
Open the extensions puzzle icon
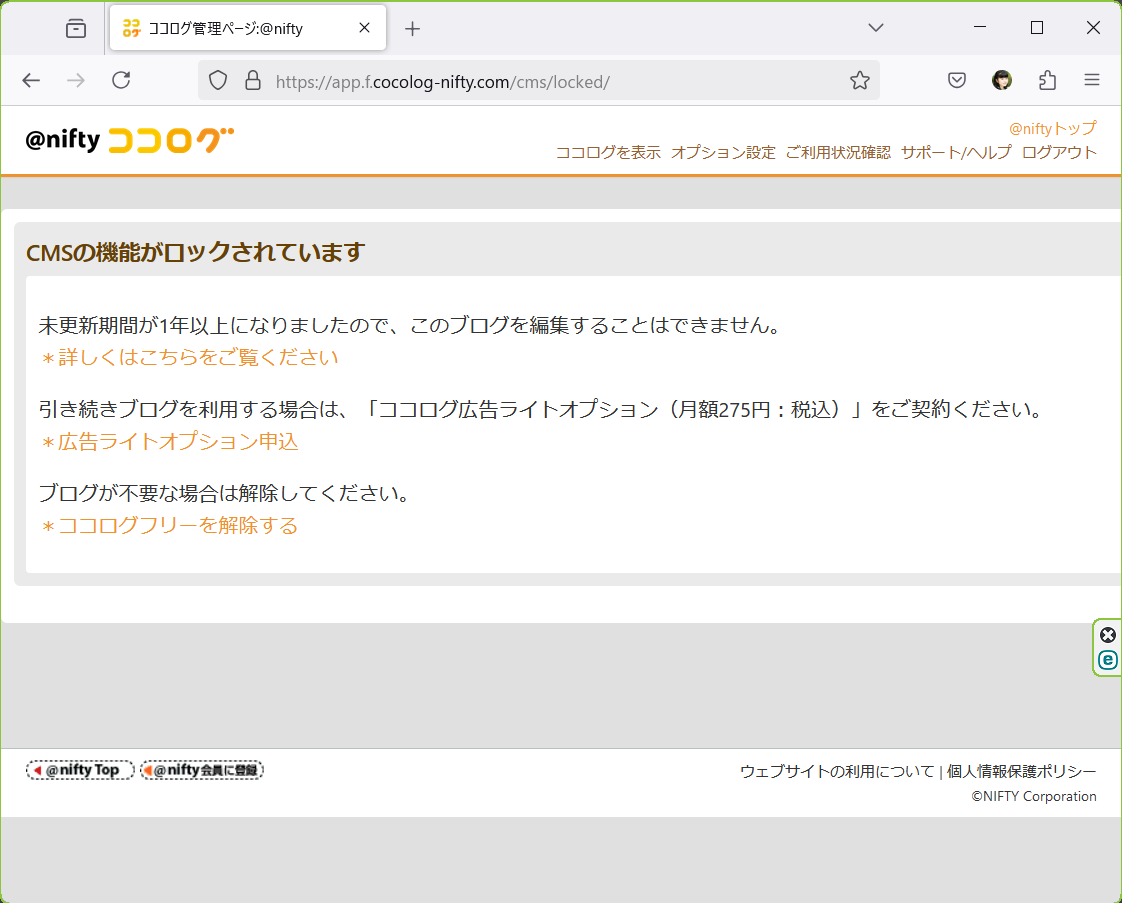pyautogui.click(x=1048, y=80)
